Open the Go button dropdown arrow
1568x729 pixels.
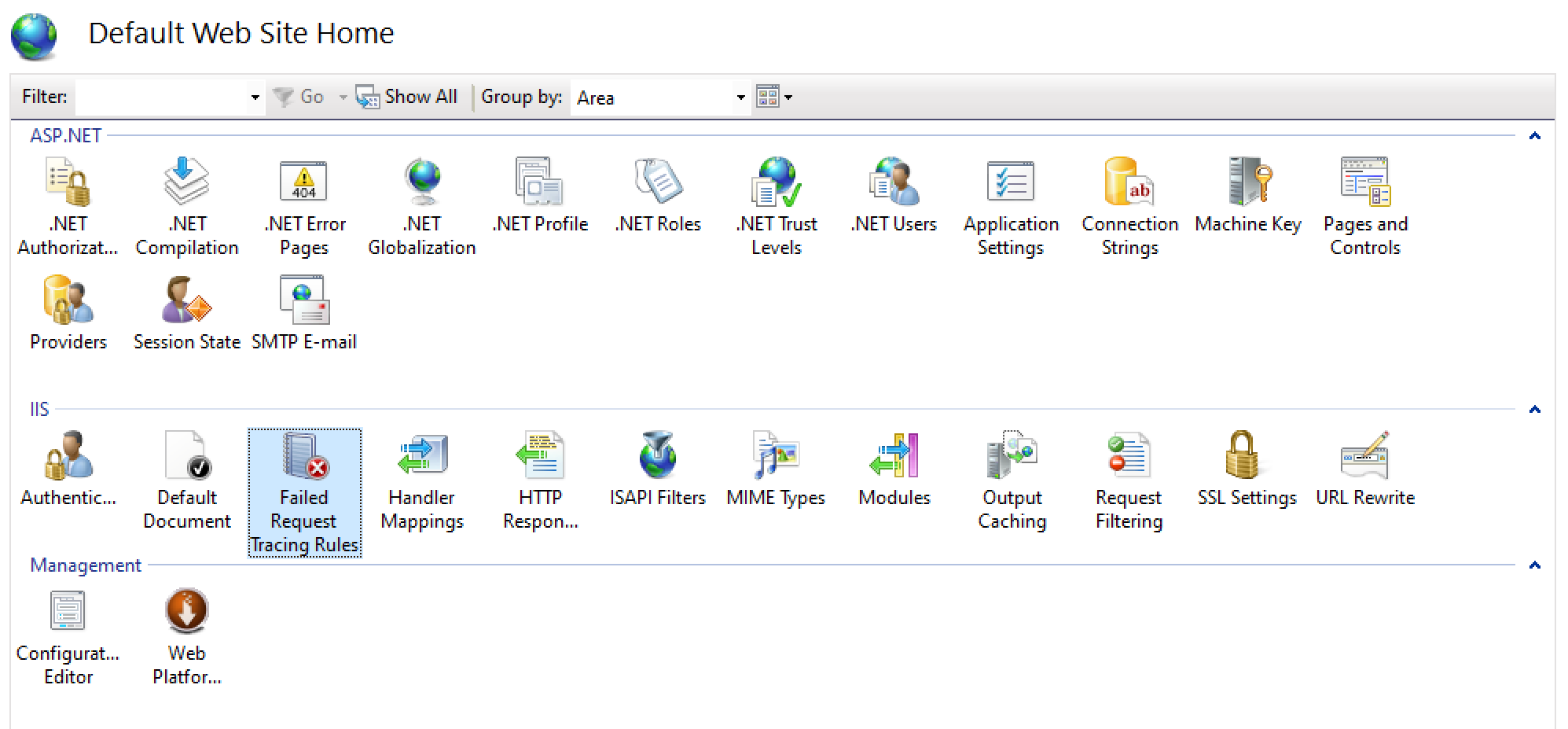[343, 98]
